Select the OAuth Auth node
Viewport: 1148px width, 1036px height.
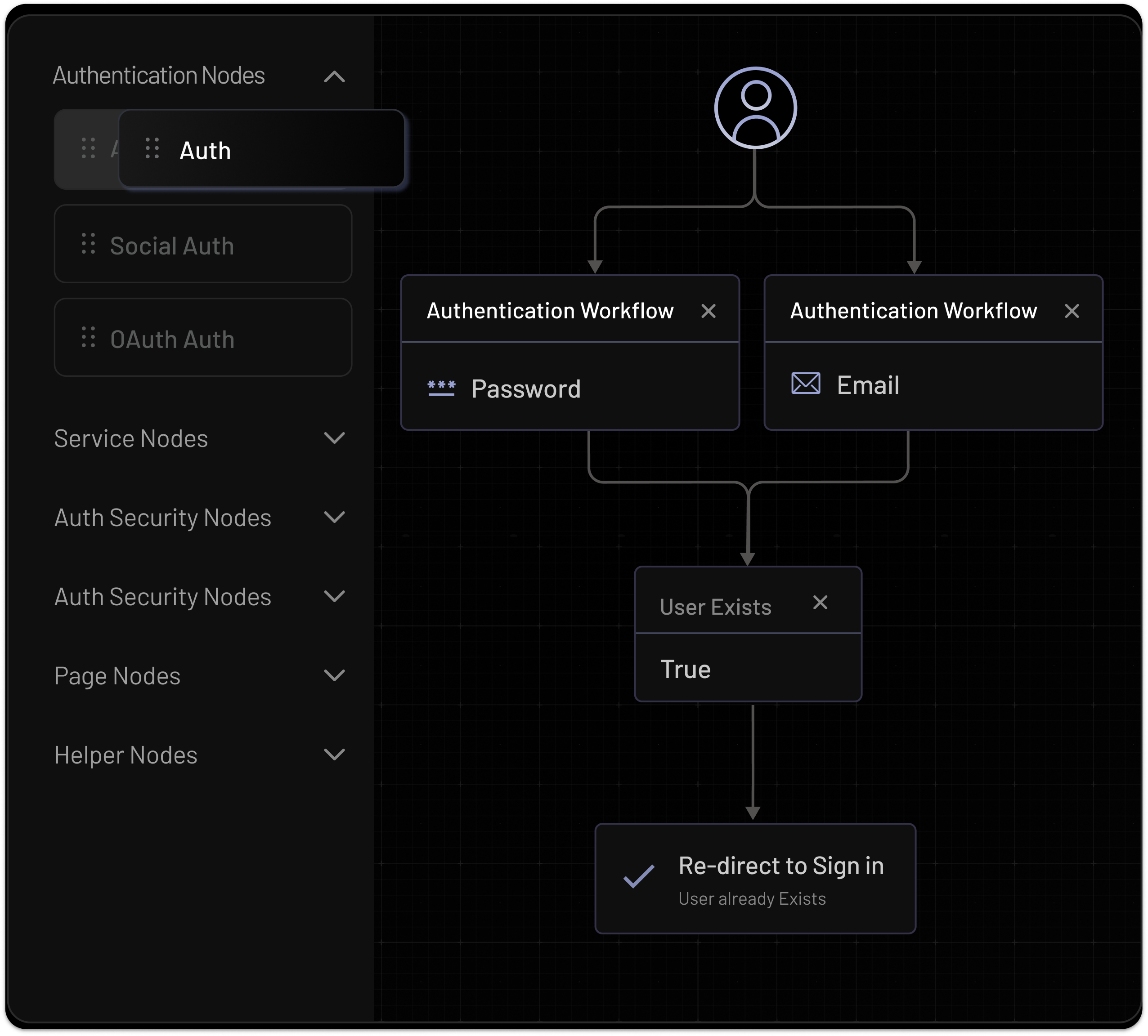pos(203,338)
